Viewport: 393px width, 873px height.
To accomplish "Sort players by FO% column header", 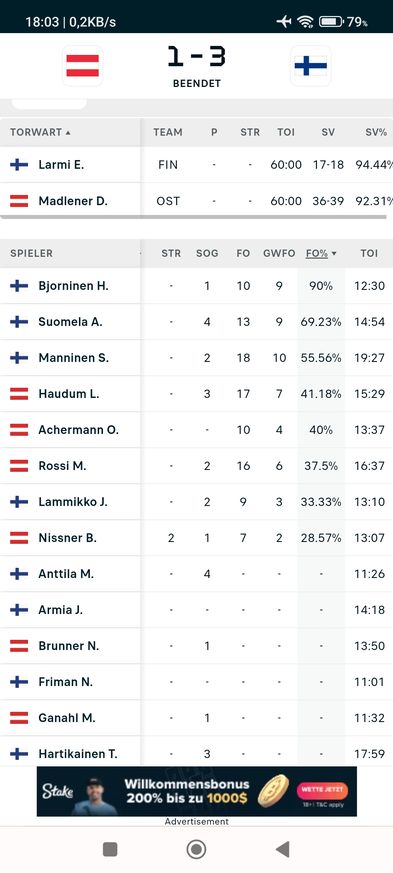I will click(x=321, y=253).
